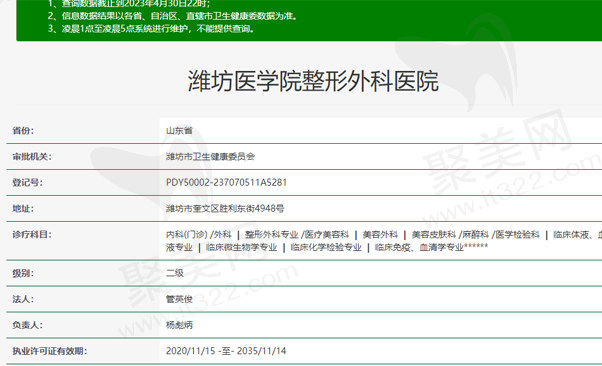Select the 临床微生物学专业 subject
This screenshot has height=366, width=602.
coord(241,247)
